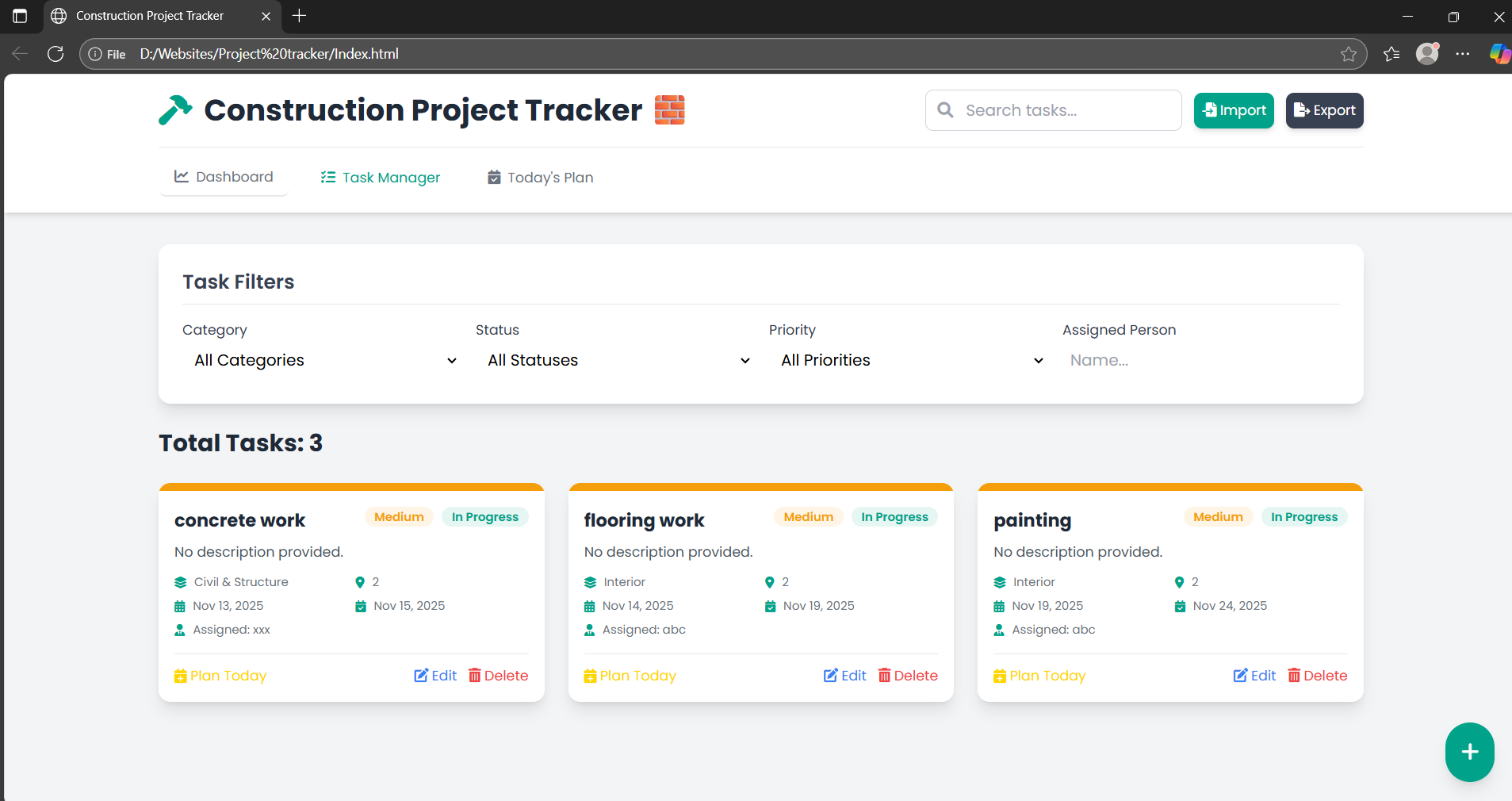The width and height of the screenshot is (1512, 801).
Task: Click the Medium priority badge on painting card
Action: (1217, 516)
